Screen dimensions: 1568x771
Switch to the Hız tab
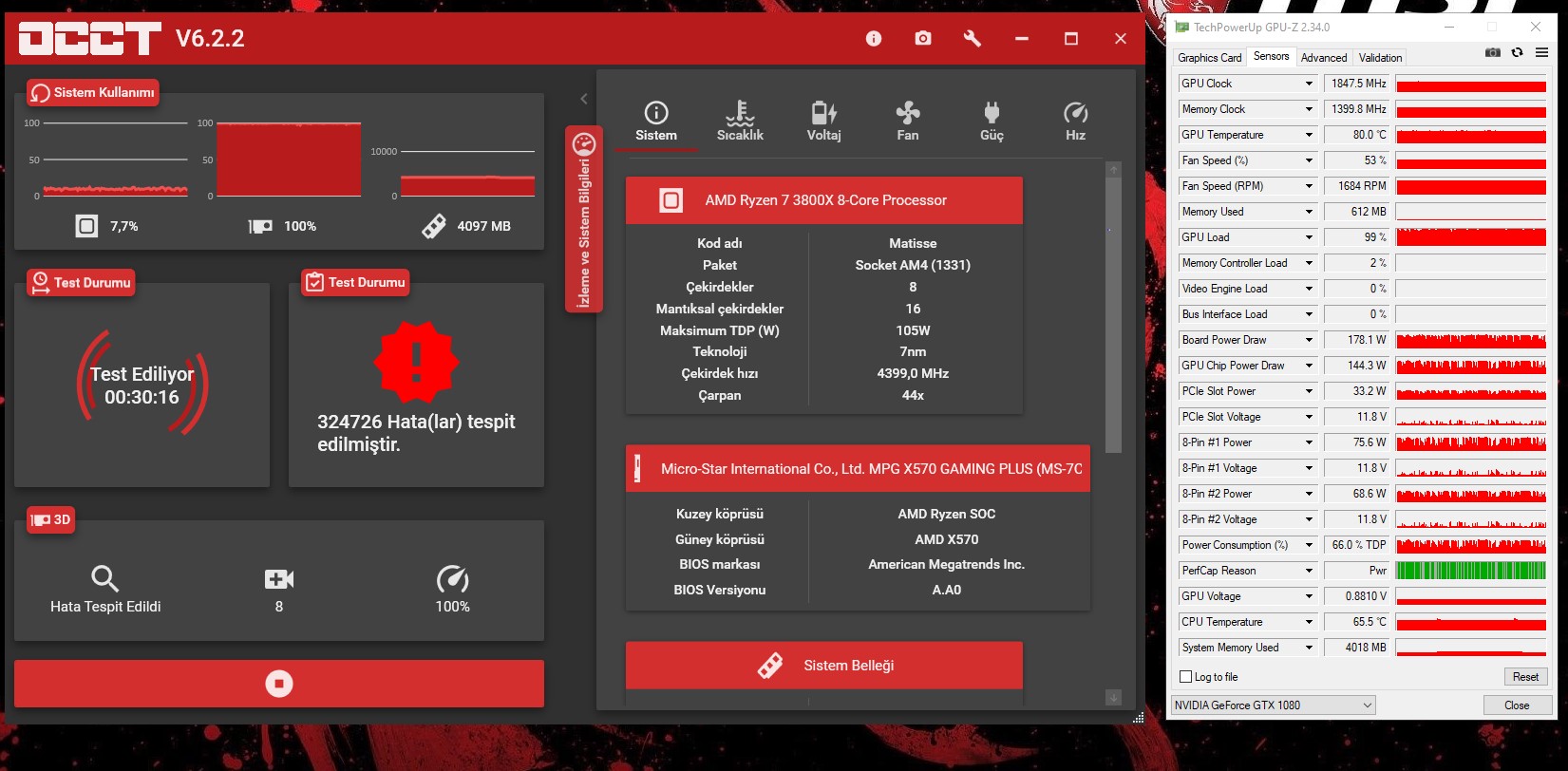coord(1075,122)
